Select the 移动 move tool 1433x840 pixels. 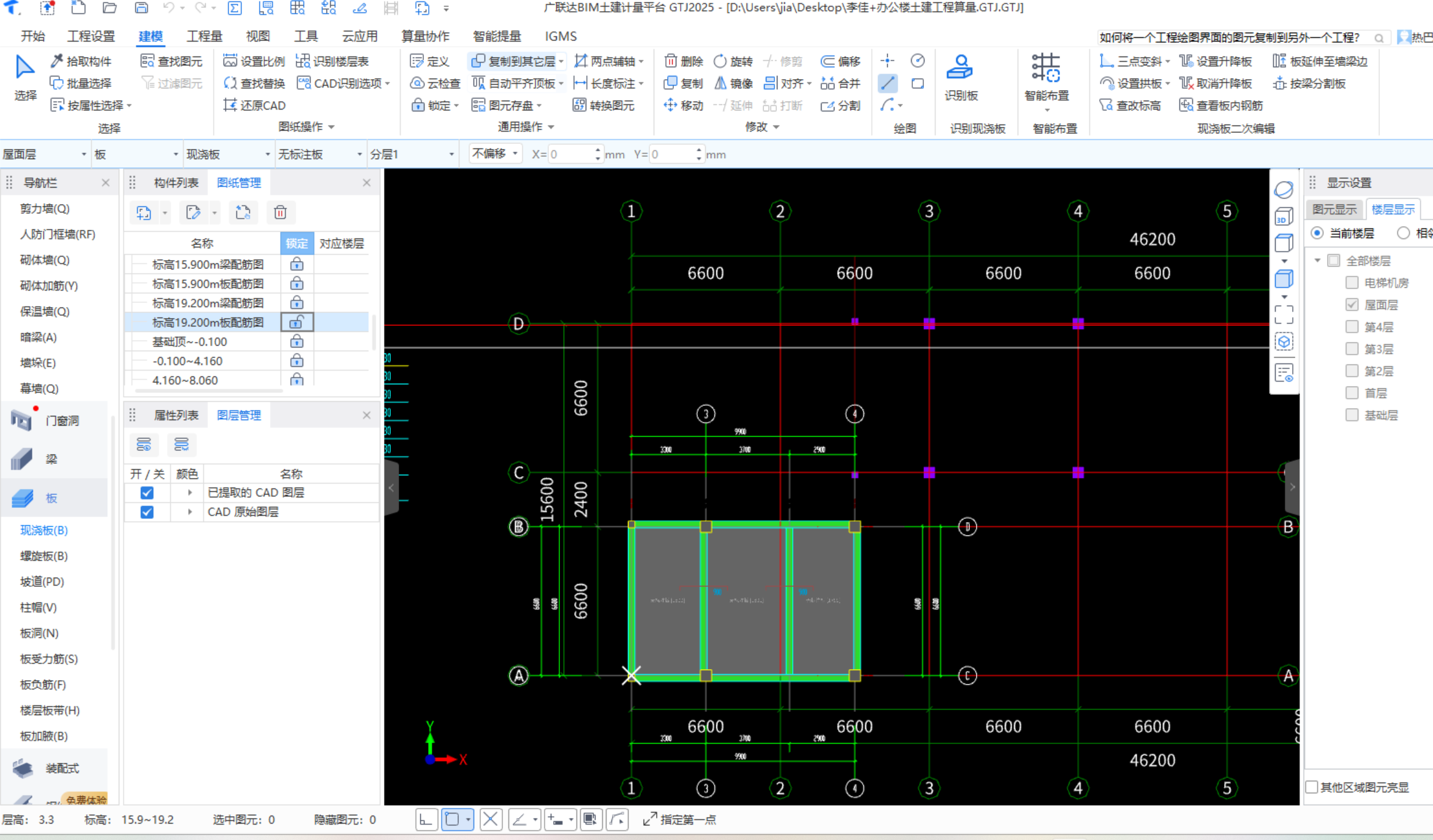[684, 105]
